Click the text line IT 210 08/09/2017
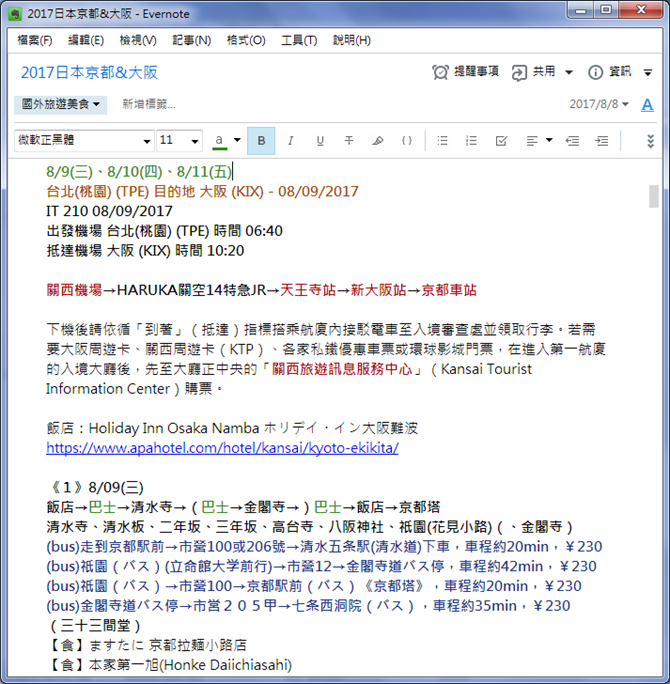 coord(109,211)
